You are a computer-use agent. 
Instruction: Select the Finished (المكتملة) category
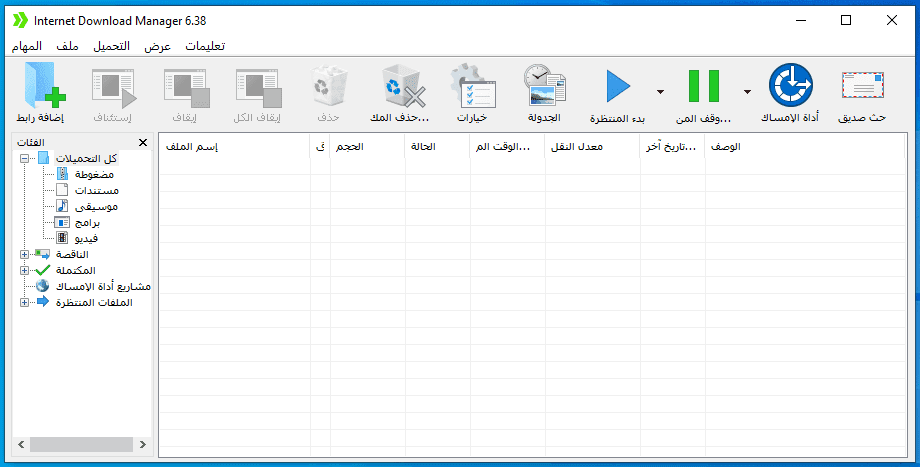tap(75, 270)
